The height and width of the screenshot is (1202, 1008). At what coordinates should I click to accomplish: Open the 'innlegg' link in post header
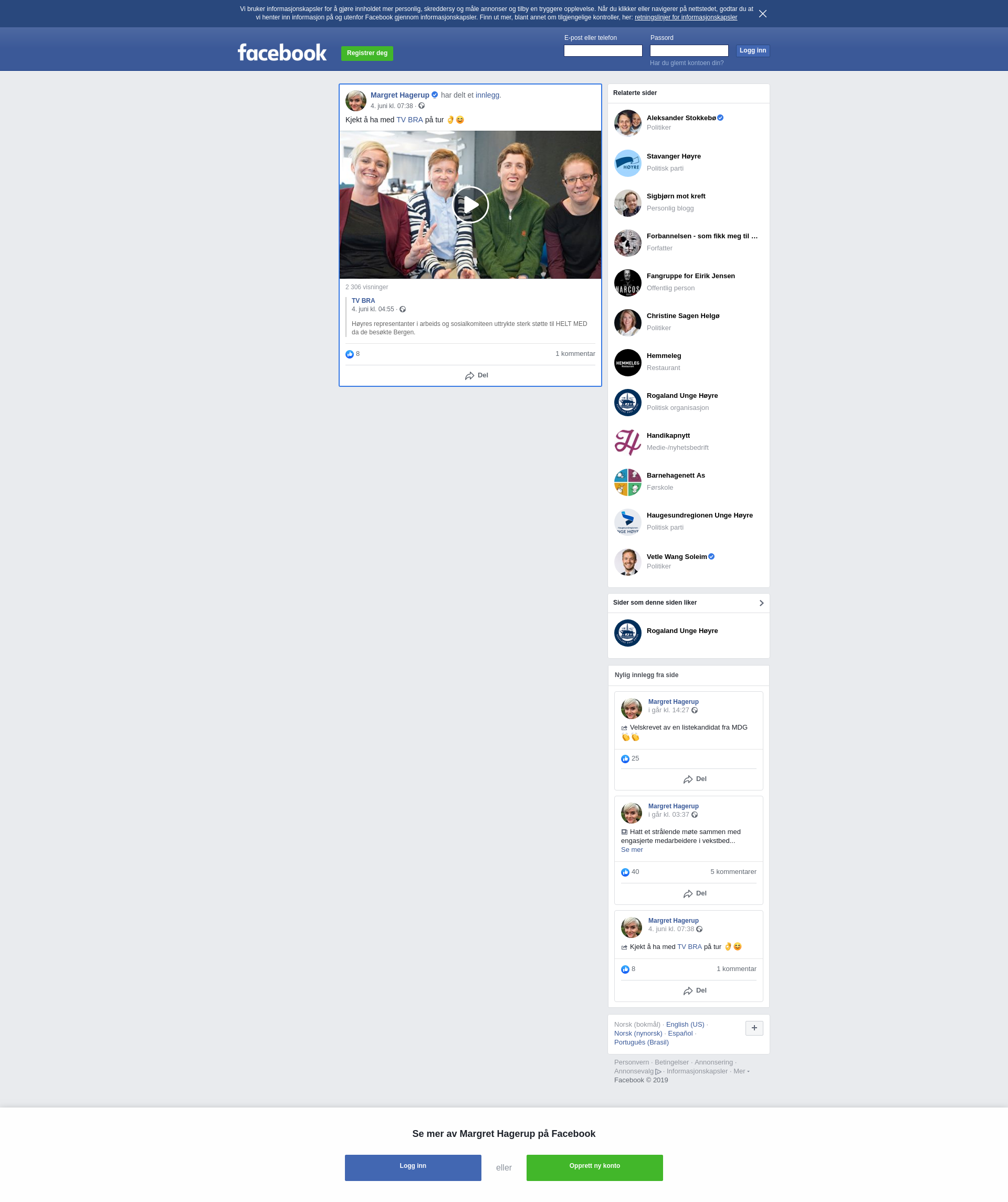[x=487, y=95]
